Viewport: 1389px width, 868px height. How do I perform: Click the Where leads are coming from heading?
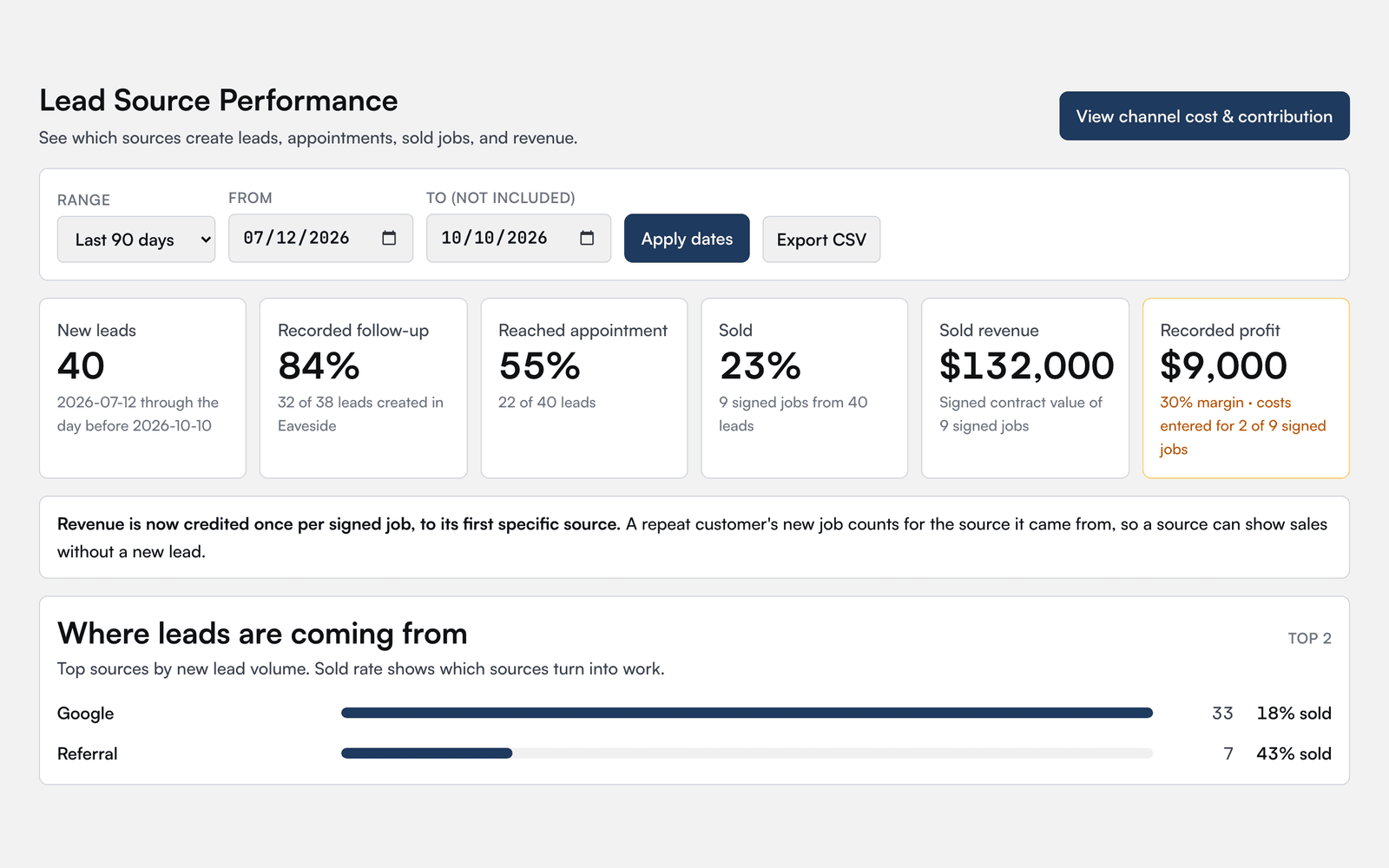(262, 634)
